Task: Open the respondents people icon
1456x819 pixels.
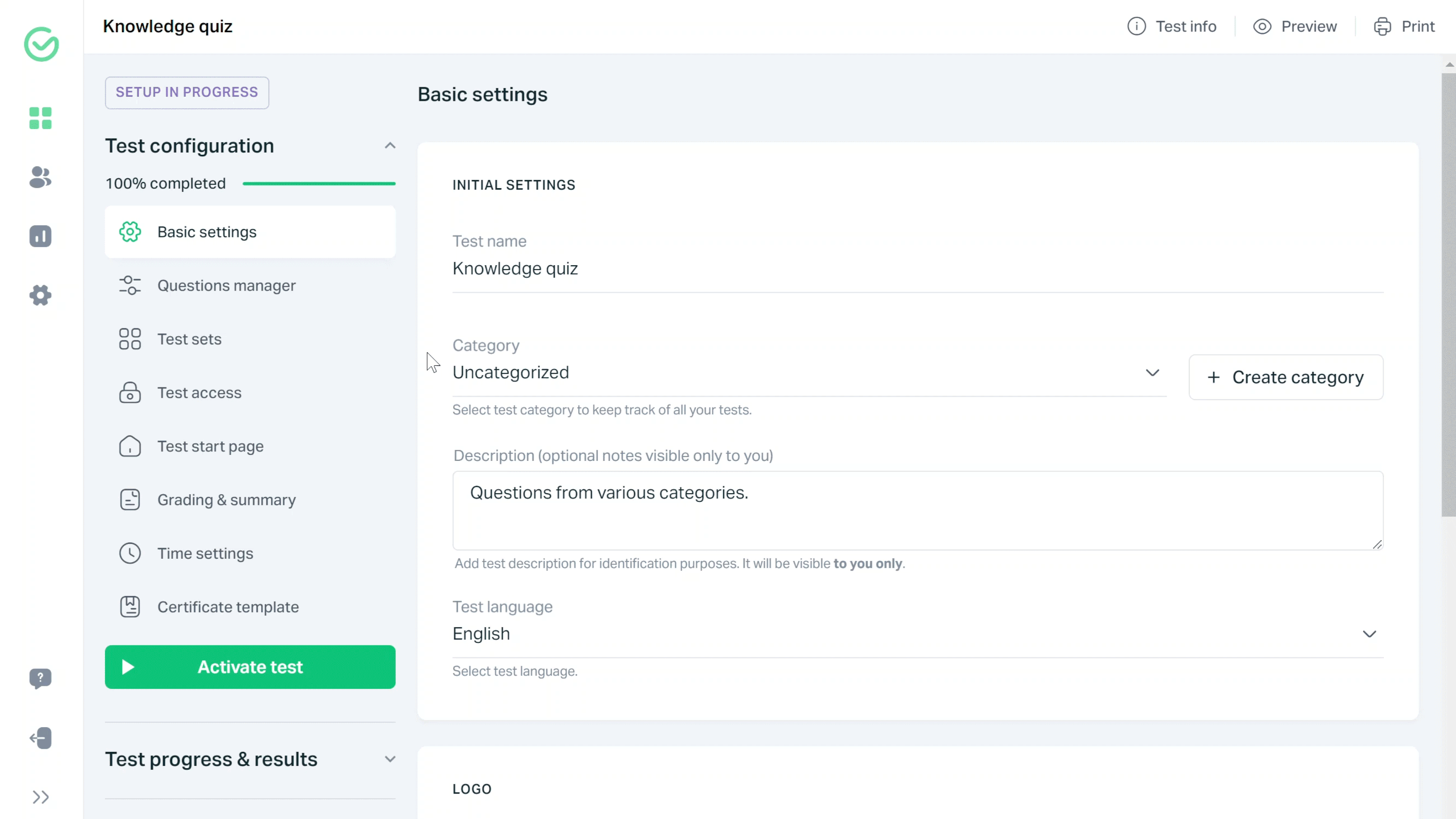Action: (40, 178)
